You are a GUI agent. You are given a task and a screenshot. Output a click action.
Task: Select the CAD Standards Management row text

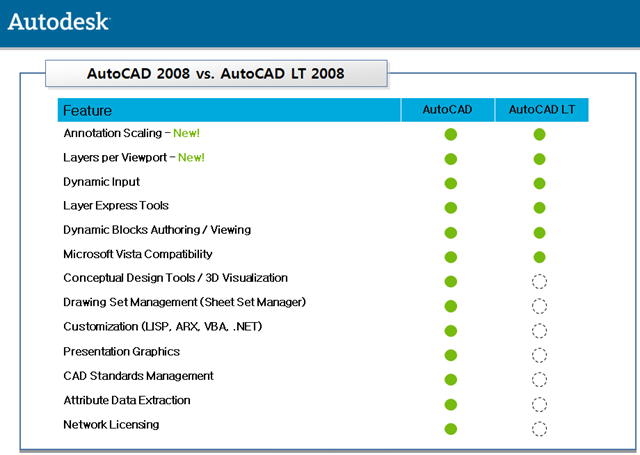(x=138, y=376)
